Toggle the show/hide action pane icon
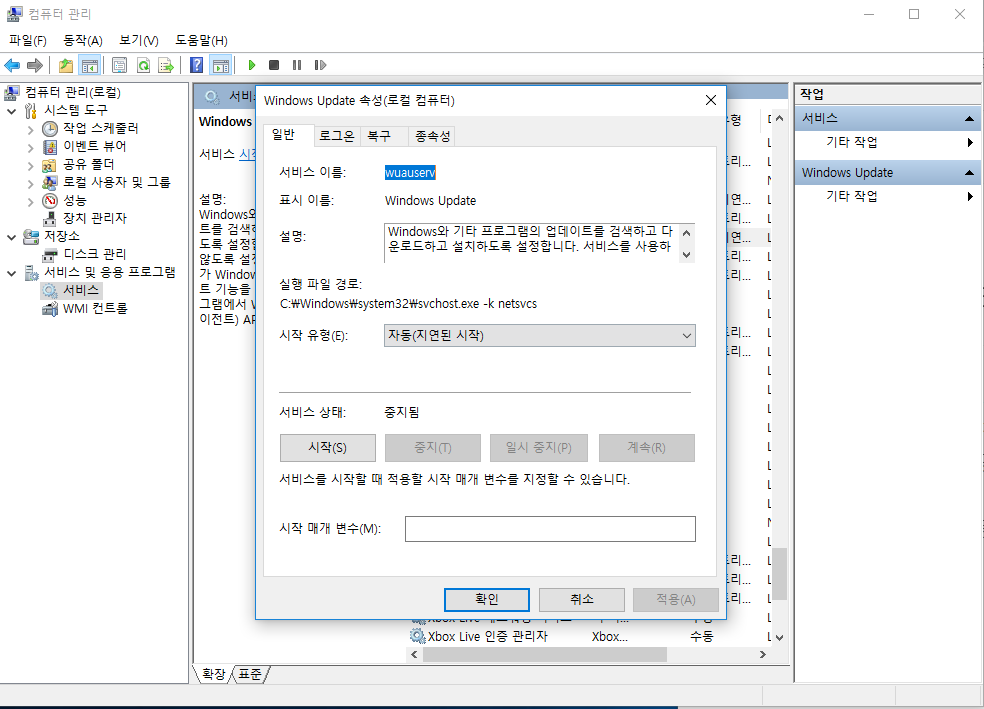The image size is (984, 709). (221, 65)
